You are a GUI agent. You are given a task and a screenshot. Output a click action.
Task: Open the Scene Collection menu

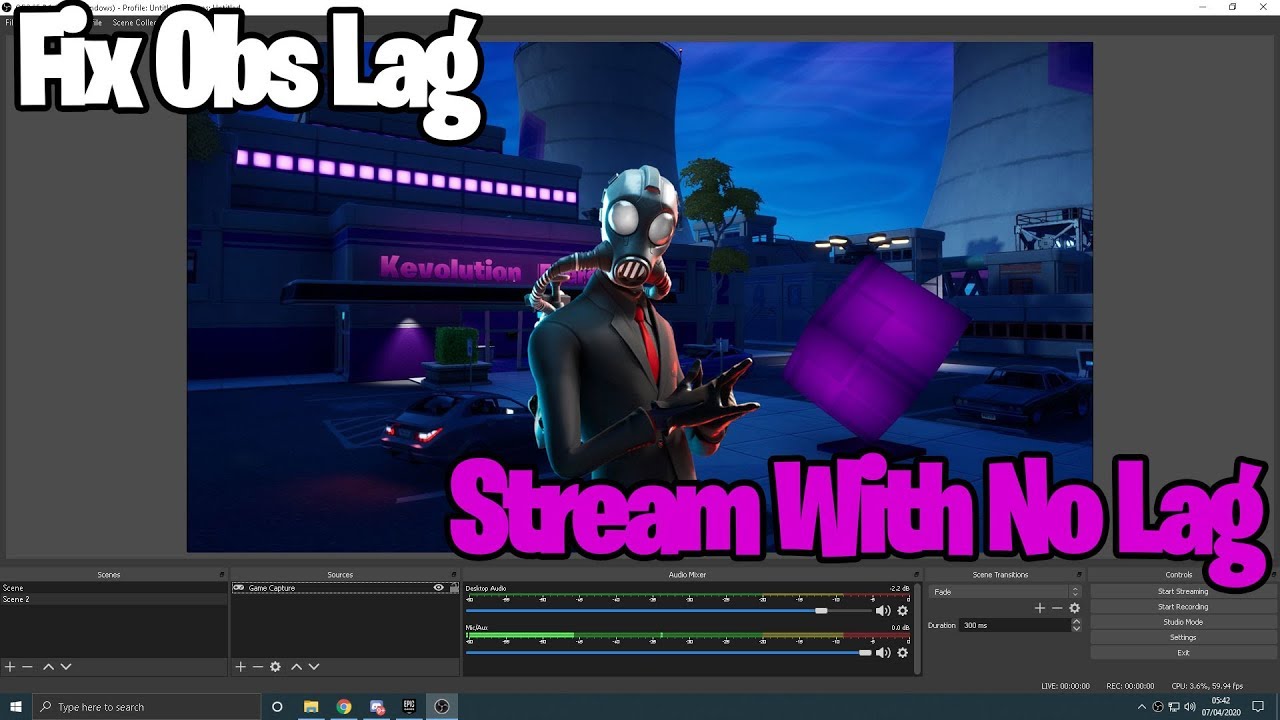pos(134,22)
